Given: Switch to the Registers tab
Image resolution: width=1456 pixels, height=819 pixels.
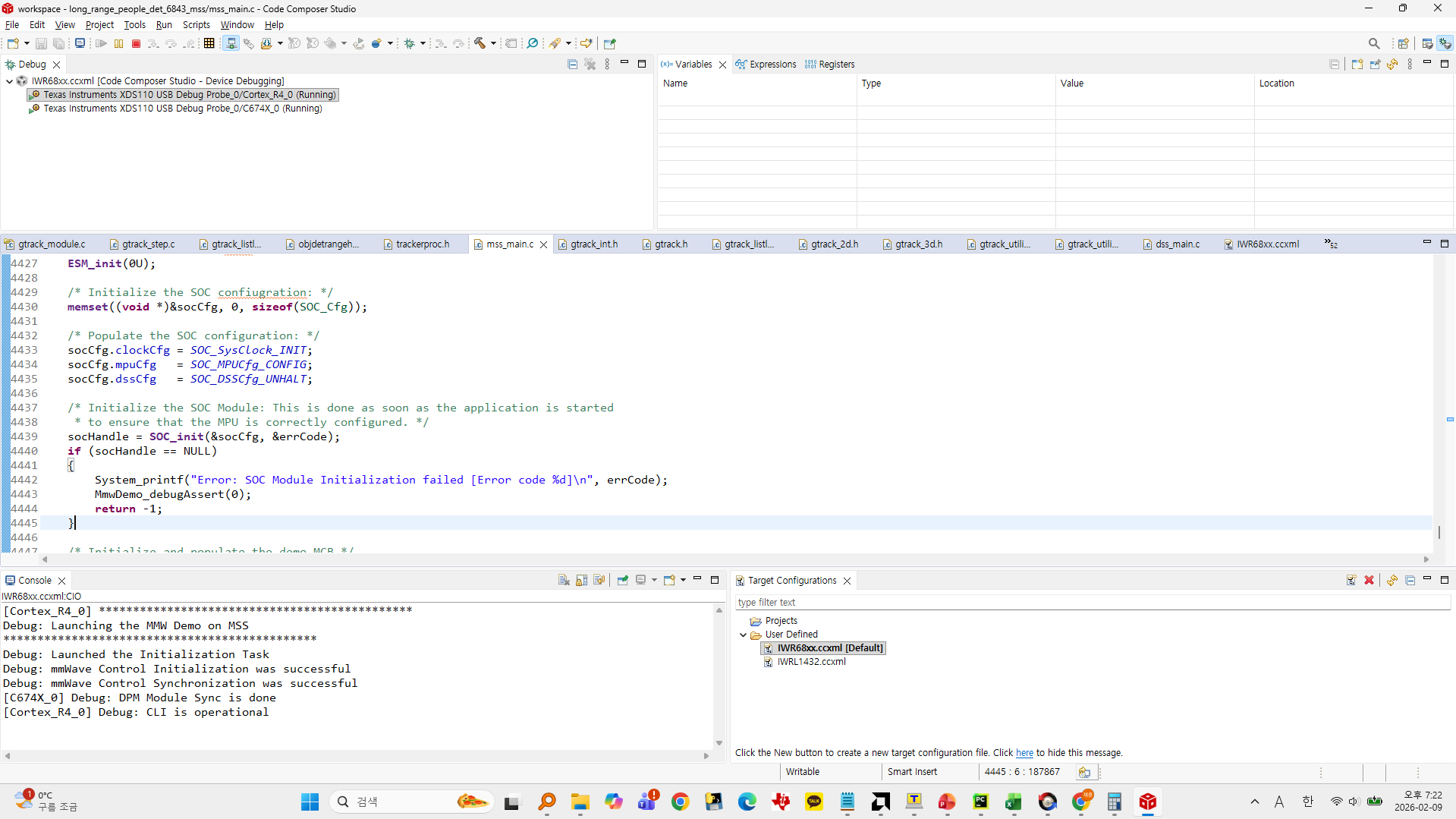Looking at the screenshot, I should 830,65.
